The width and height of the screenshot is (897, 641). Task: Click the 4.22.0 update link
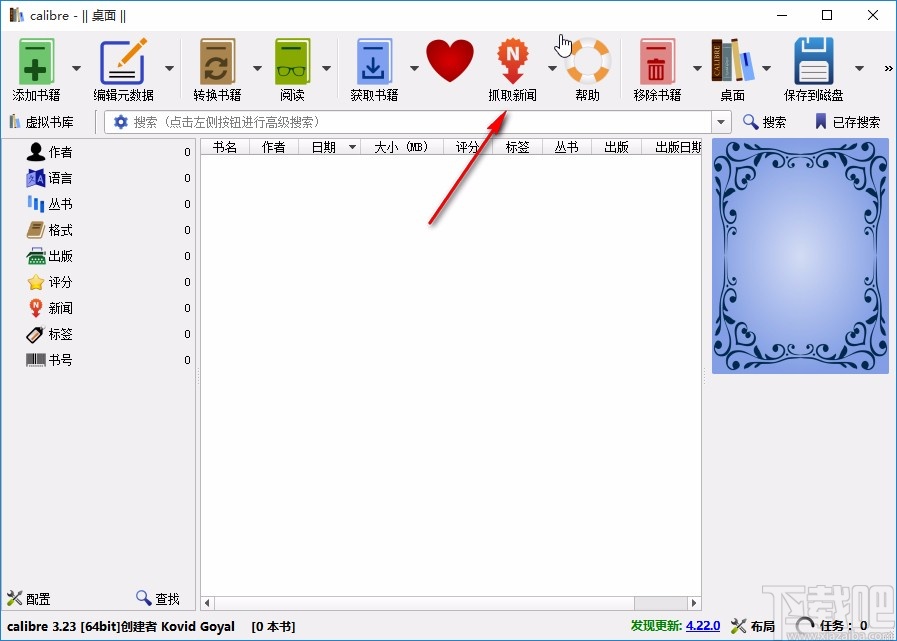click(702, 626)
